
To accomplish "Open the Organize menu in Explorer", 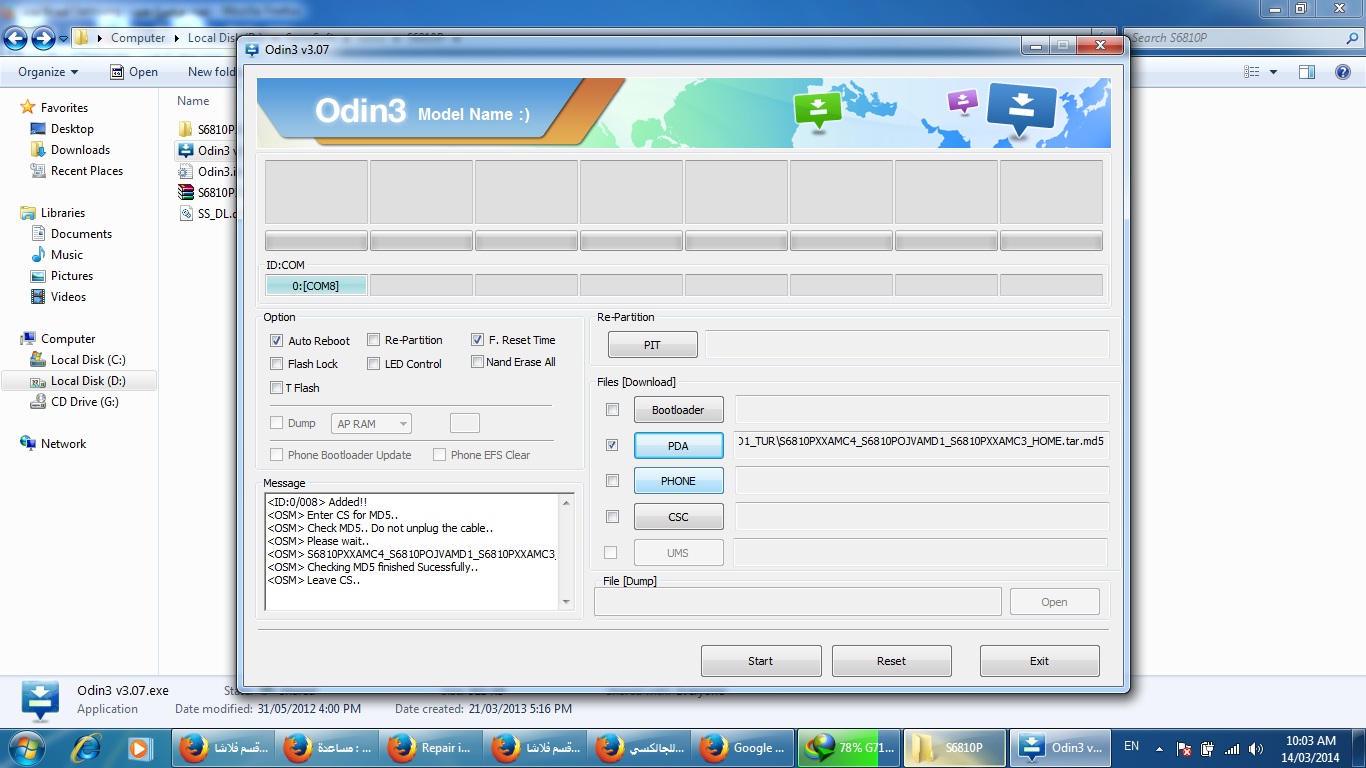I will [48, 72].
